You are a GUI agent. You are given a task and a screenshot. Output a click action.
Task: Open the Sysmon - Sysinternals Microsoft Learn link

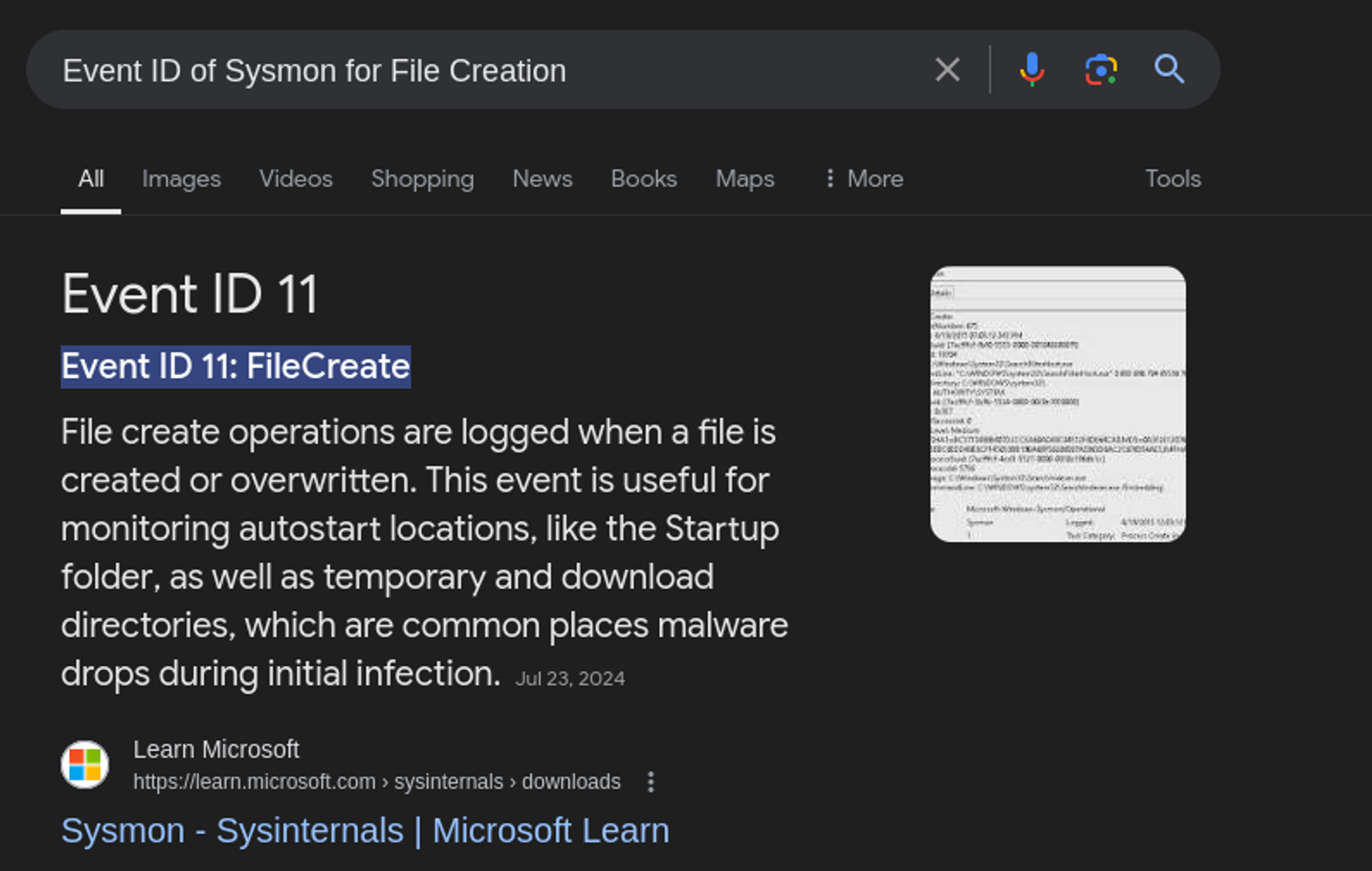click(x=365, y=831)
